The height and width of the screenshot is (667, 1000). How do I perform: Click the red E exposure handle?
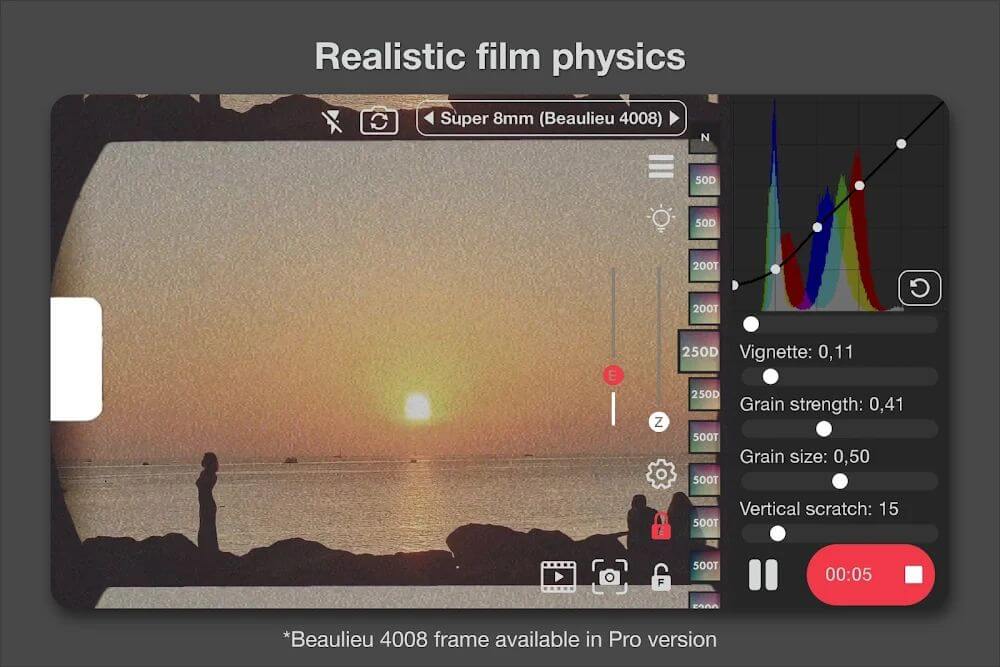point(613,376)
